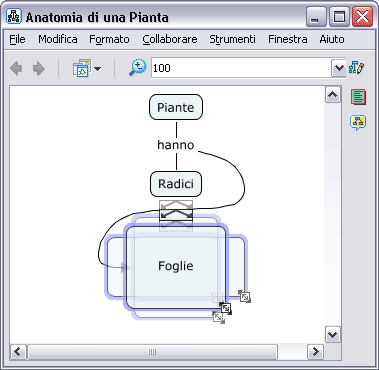The width and height of the screenshot is (379, 370).
Task: Click the Foglie resize handle icon
Action: click(x=226, y=308)
